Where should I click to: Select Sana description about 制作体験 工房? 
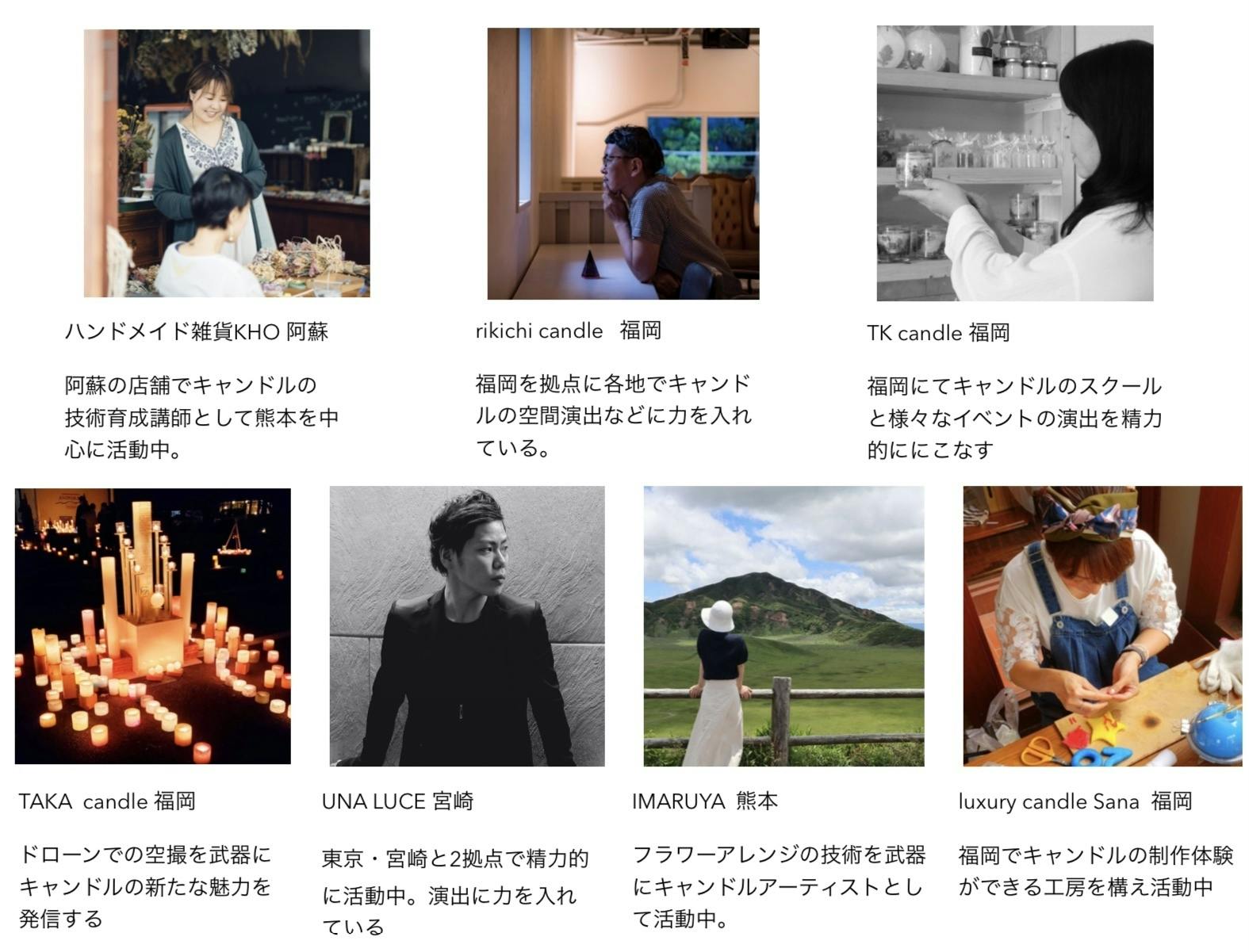1096,871
